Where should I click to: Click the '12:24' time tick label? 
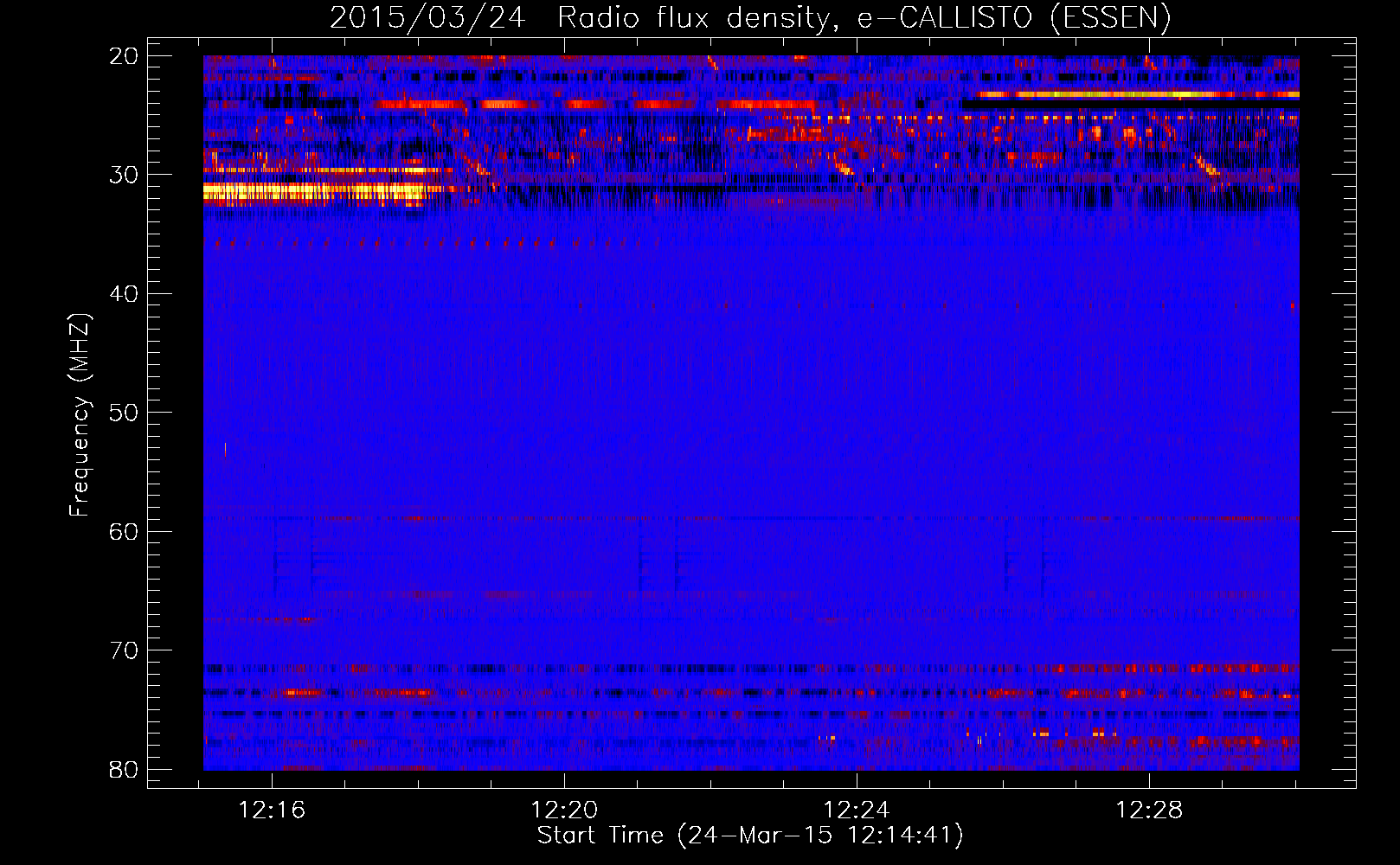click(857, 811)
